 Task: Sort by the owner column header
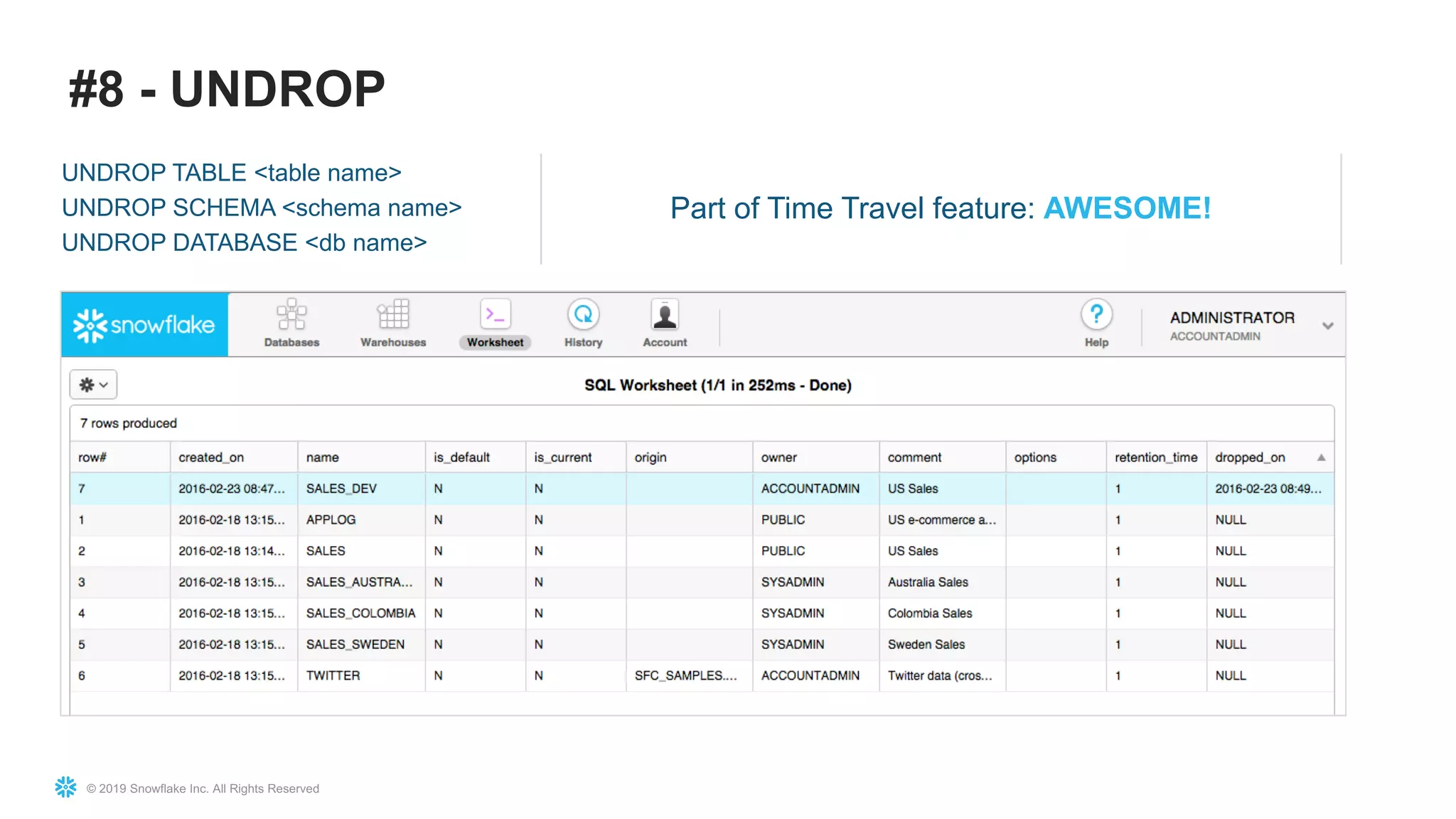point(816,457)
